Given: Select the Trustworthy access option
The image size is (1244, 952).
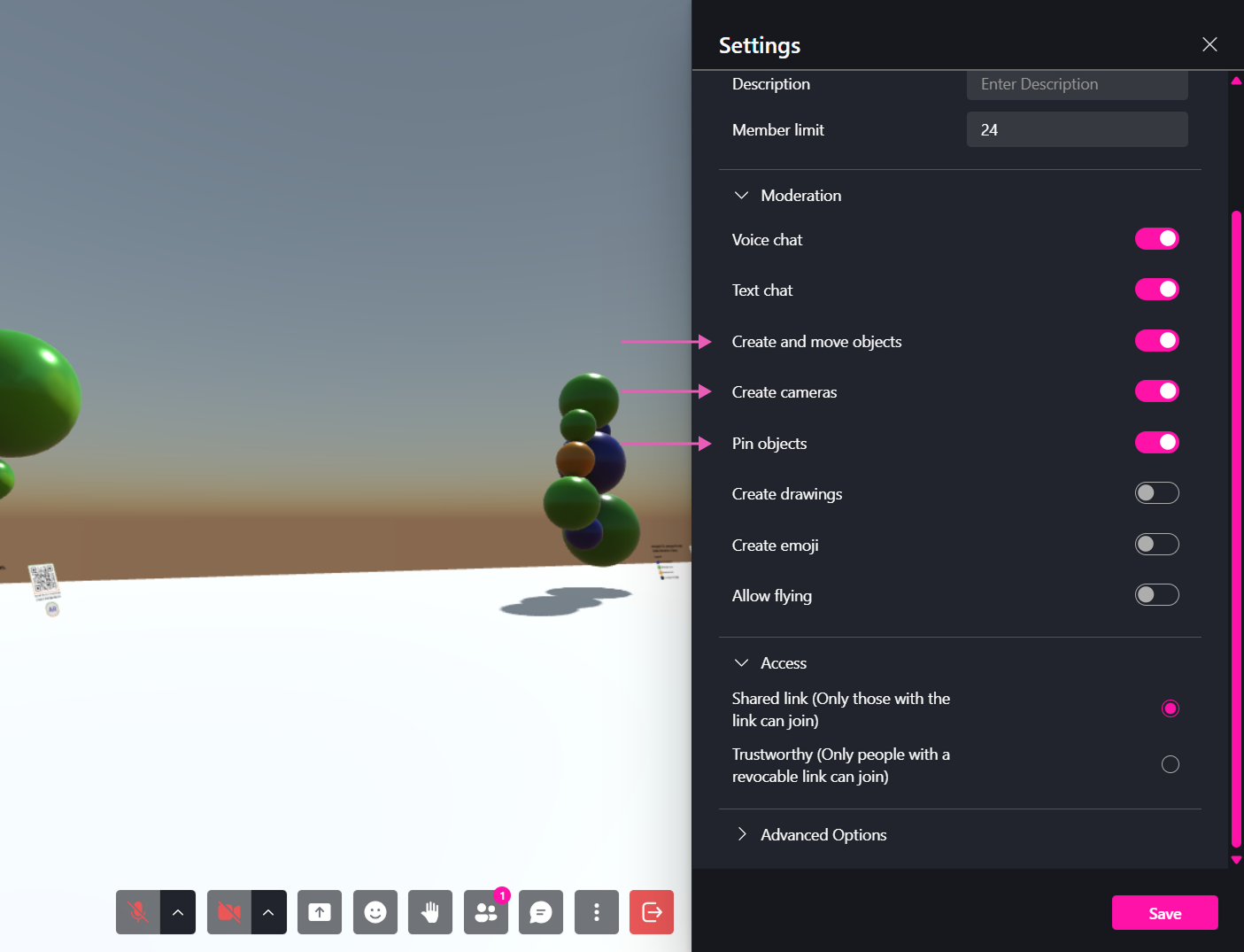Looking at the screenshot, I should click(1171, 763).
